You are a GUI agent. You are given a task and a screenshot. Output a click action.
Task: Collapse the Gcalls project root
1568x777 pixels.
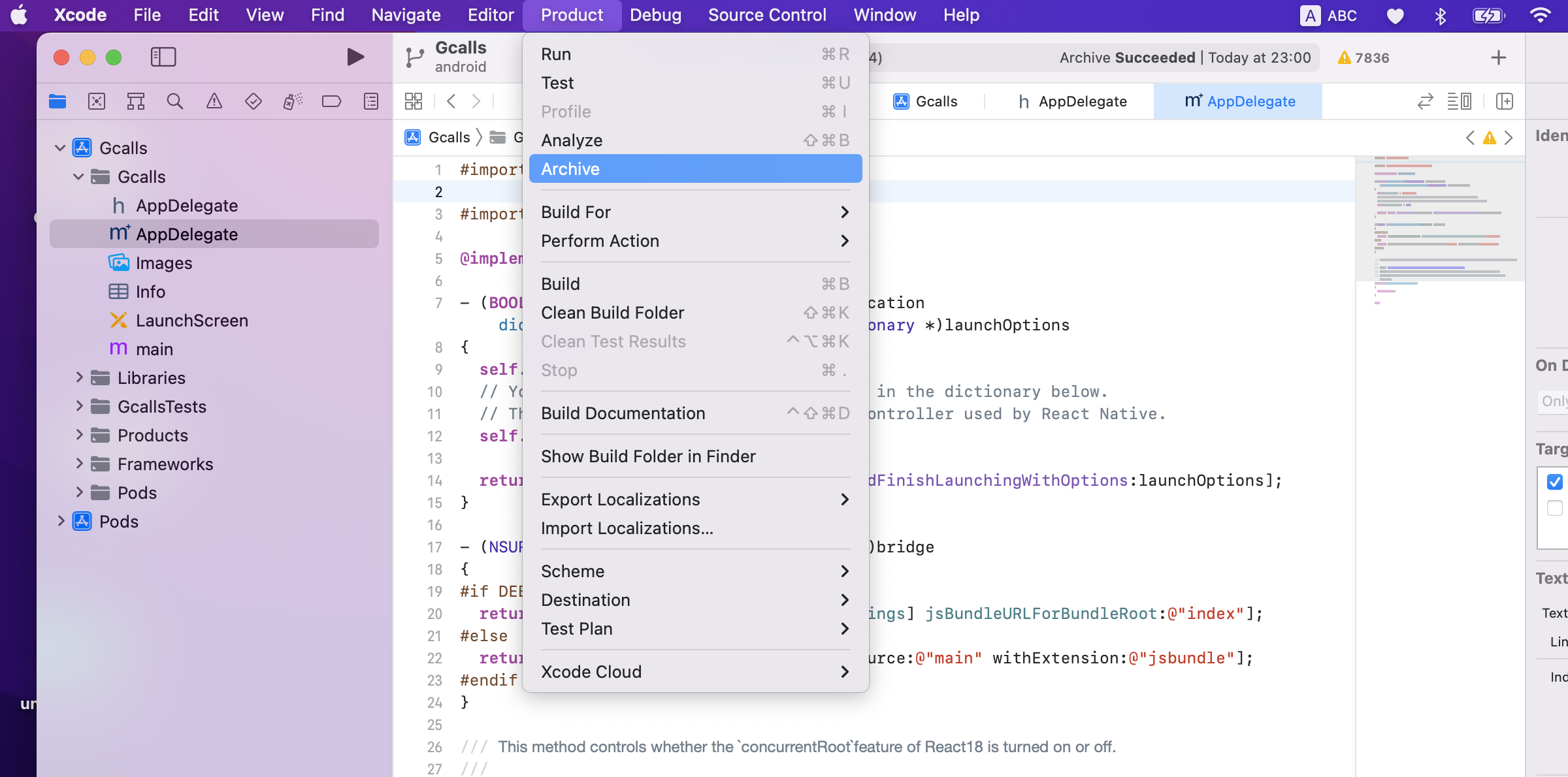[x=60, y=148]
